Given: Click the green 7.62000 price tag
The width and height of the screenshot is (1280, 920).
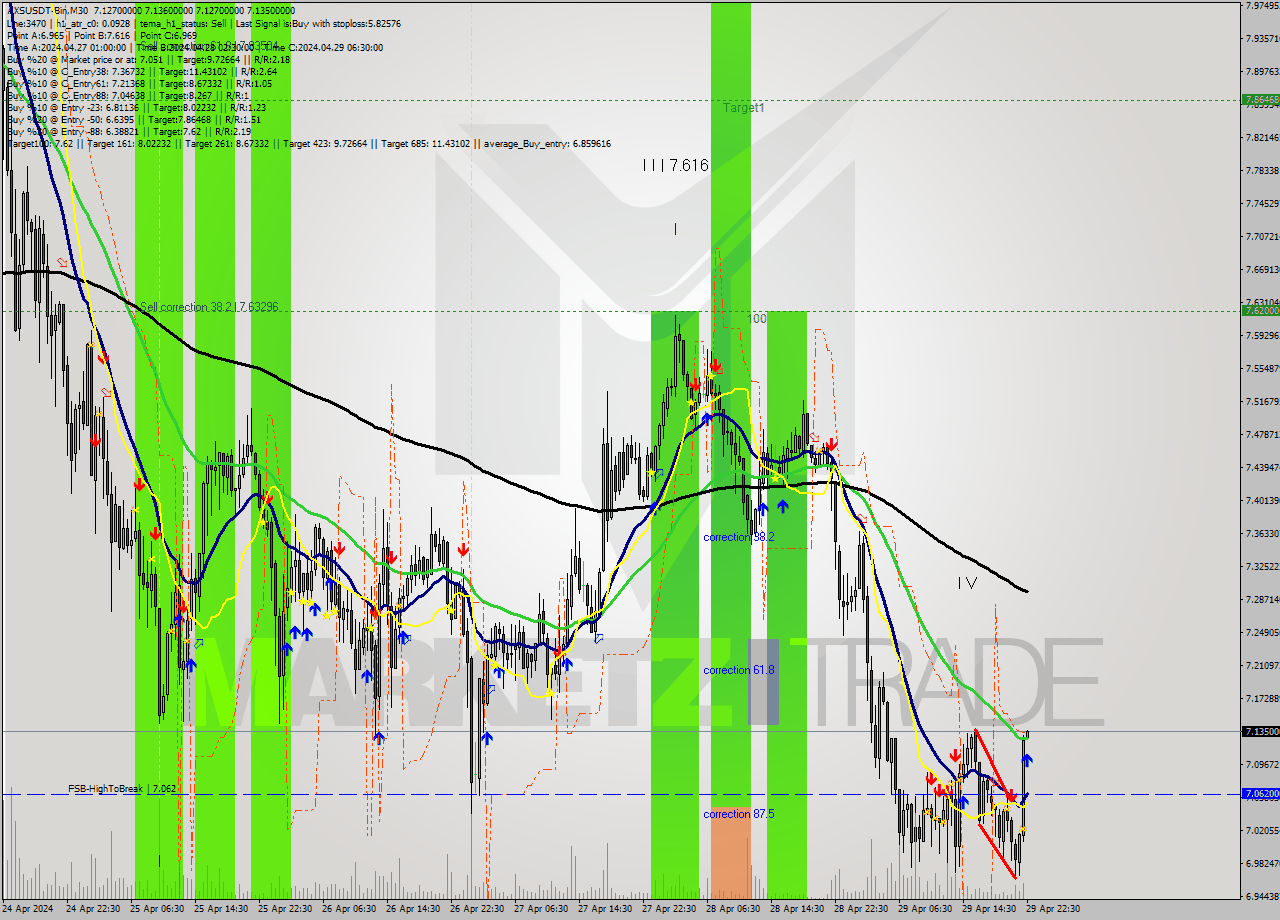Looking at the screenshot, I should (x=1260, y=311).
